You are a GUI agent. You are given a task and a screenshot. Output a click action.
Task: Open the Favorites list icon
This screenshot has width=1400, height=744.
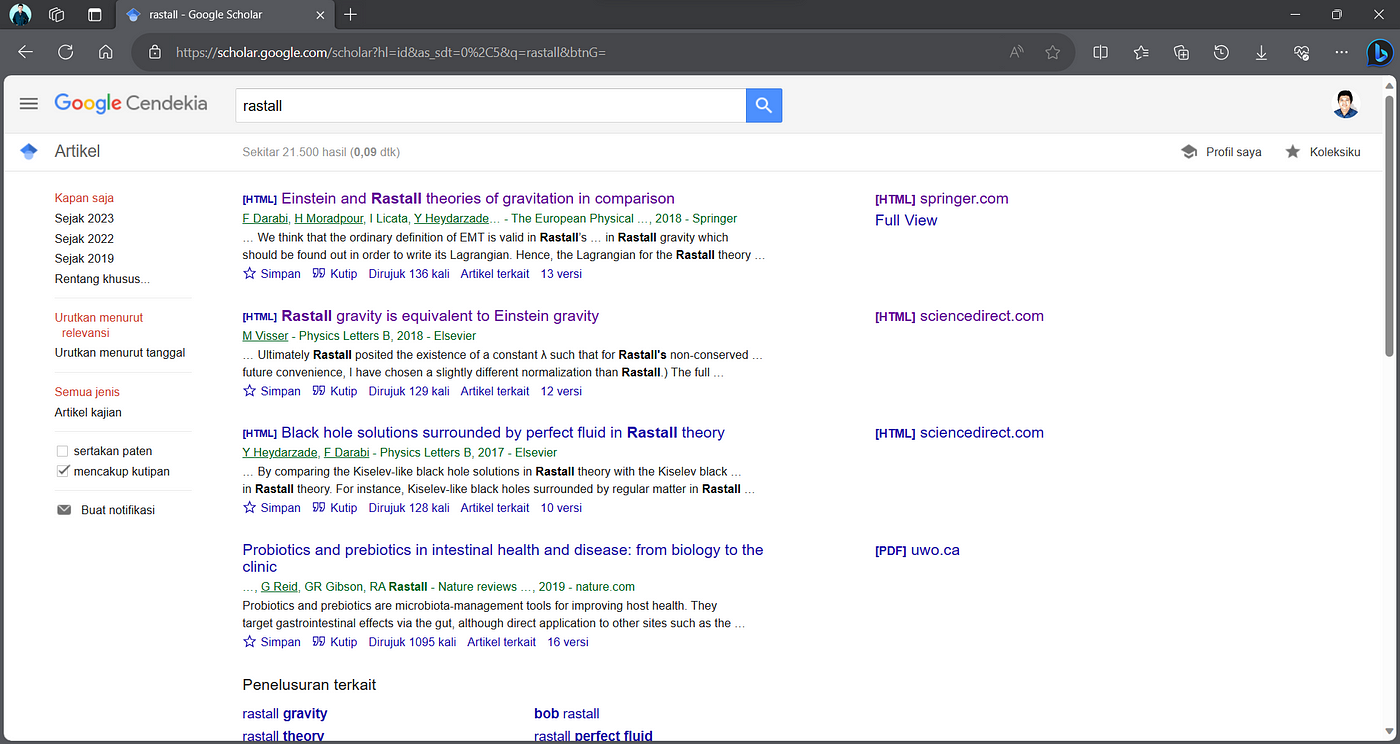(1141, 52)
